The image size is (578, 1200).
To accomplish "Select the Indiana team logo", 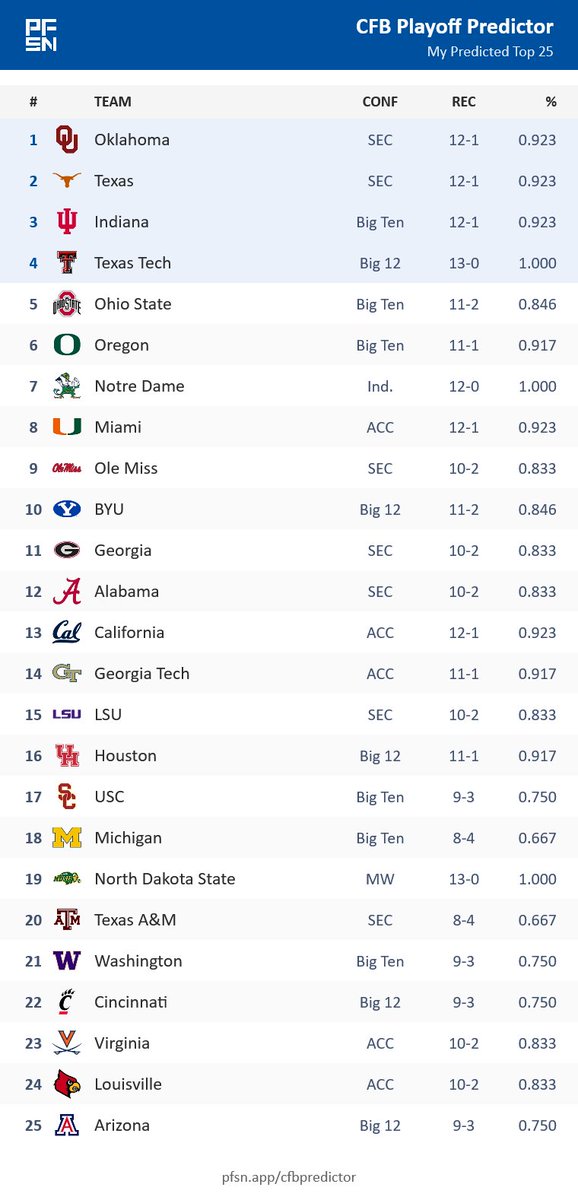I will 67,222.
